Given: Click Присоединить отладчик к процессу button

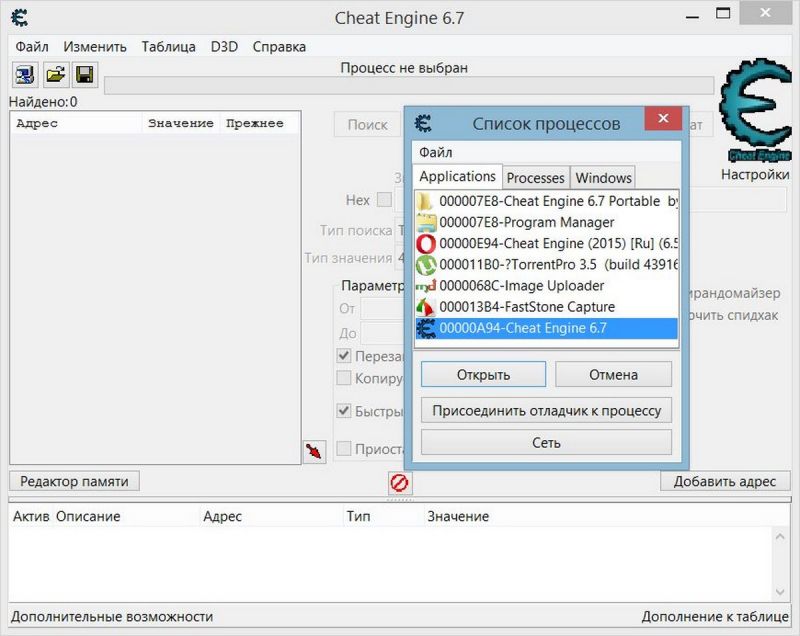Looking at the screenshot, I should pos(546,411).
